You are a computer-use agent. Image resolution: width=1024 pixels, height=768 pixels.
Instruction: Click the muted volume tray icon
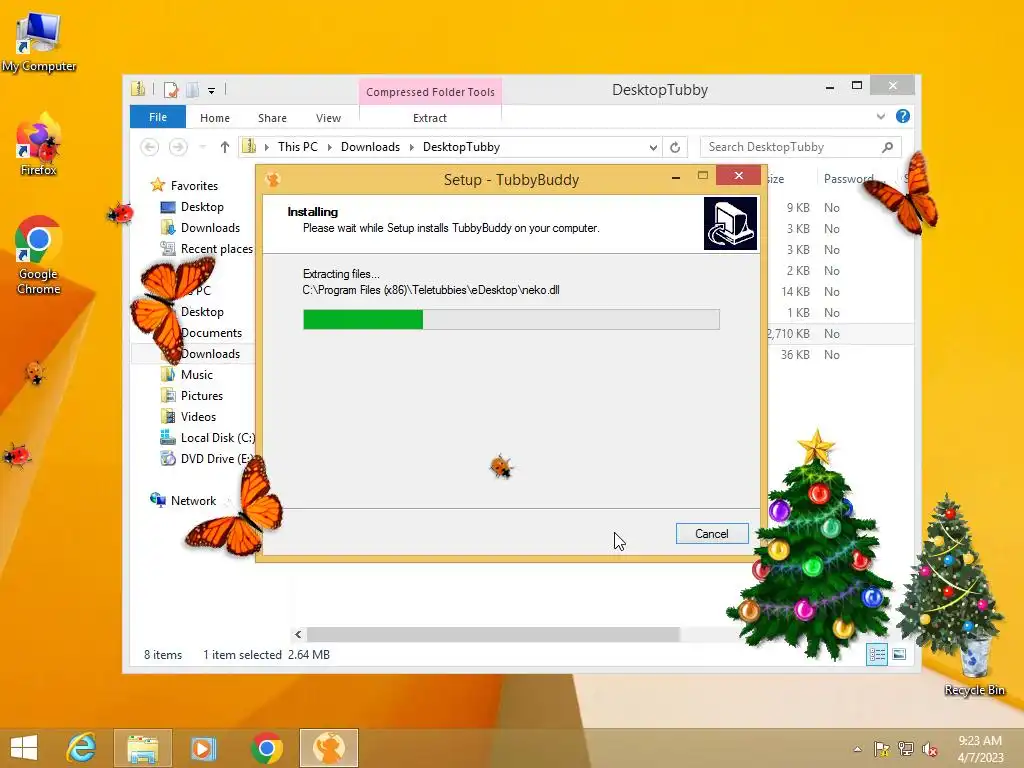coord(930,749)
